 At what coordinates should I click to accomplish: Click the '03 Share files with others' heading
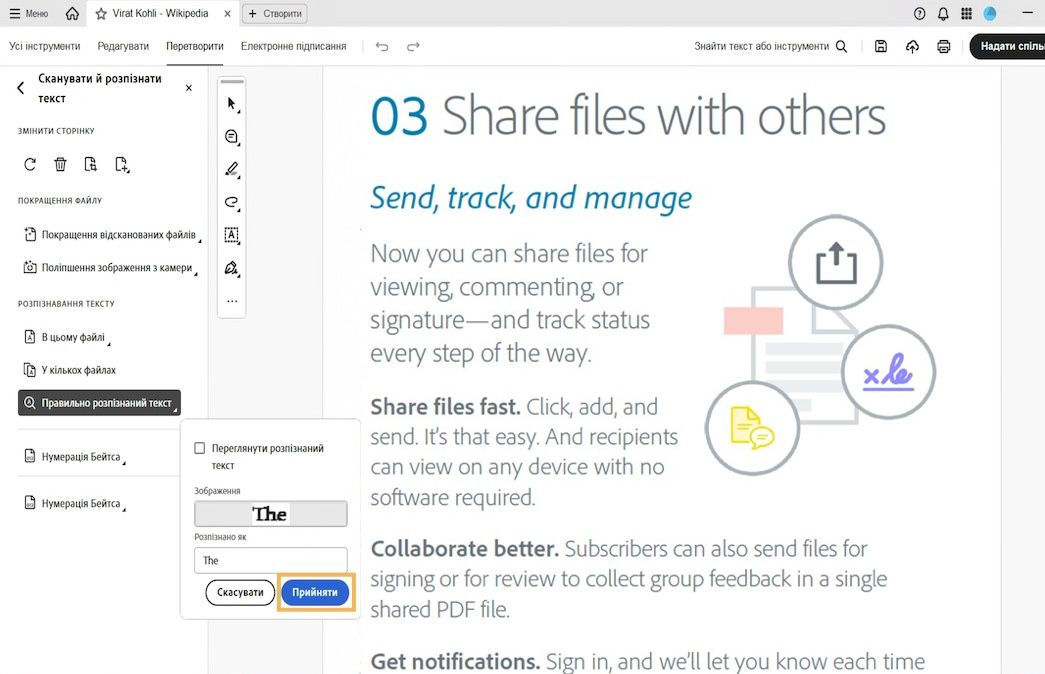[x=628, y=116]
